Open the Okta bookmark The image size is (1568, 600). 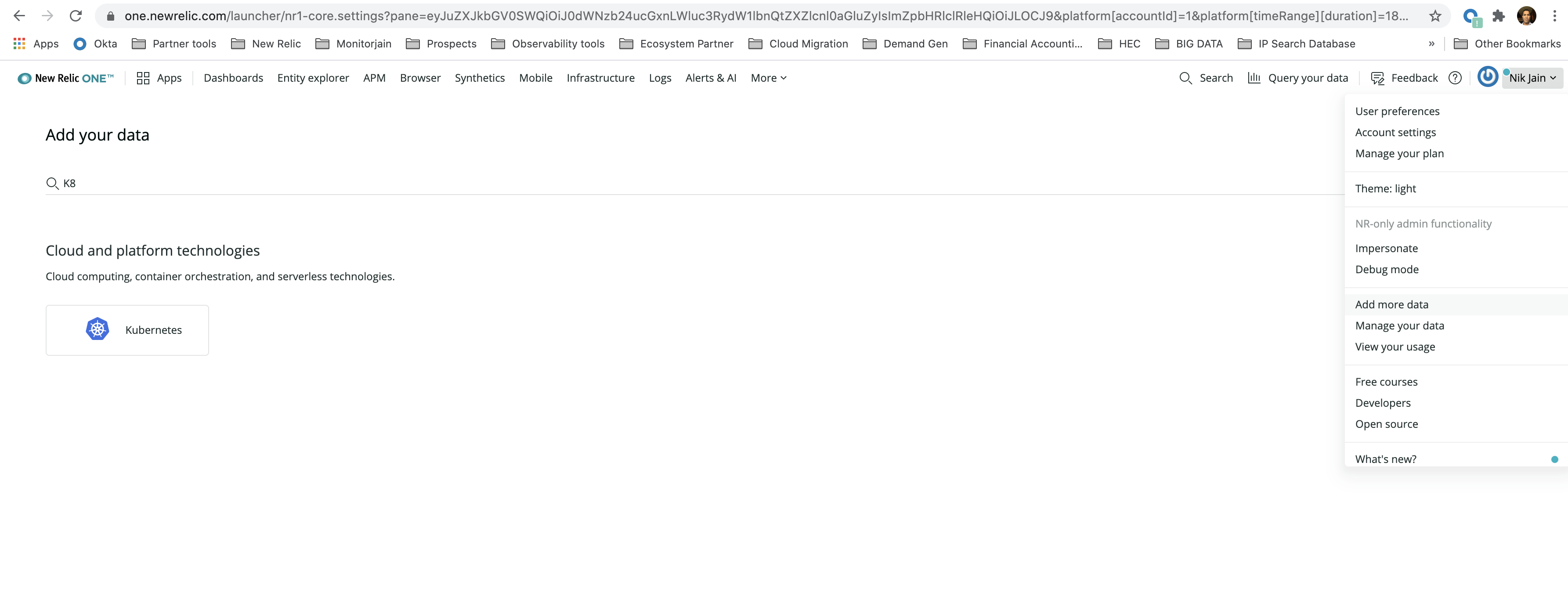click(96, 44)
